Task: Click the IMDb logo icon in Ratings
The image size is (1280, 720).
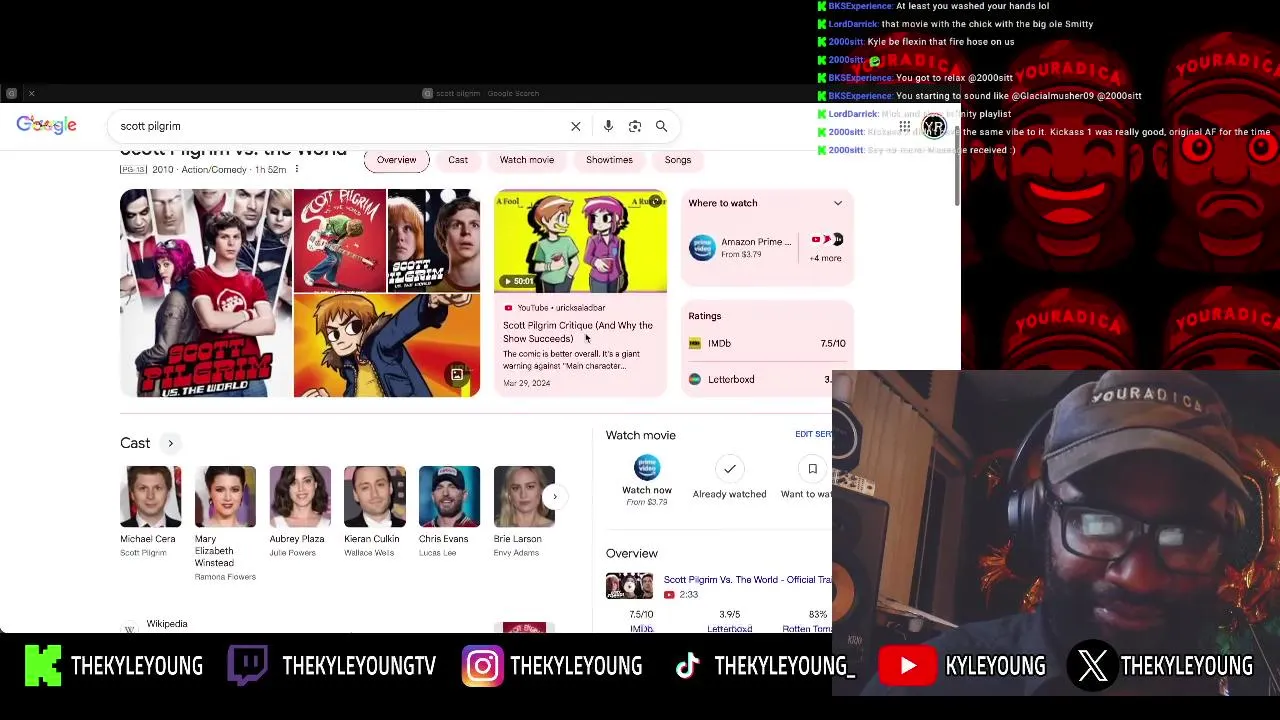Action: (695, 343)
